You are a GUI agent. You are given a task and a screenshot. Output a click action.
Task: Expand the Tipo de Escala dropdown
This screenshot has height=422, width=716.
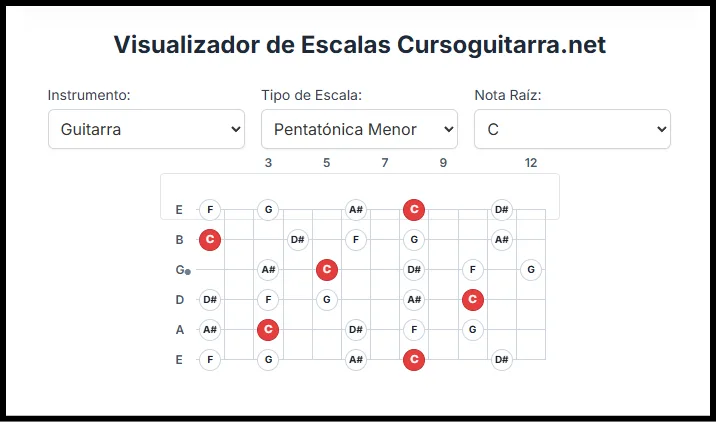tap(359, 129)
